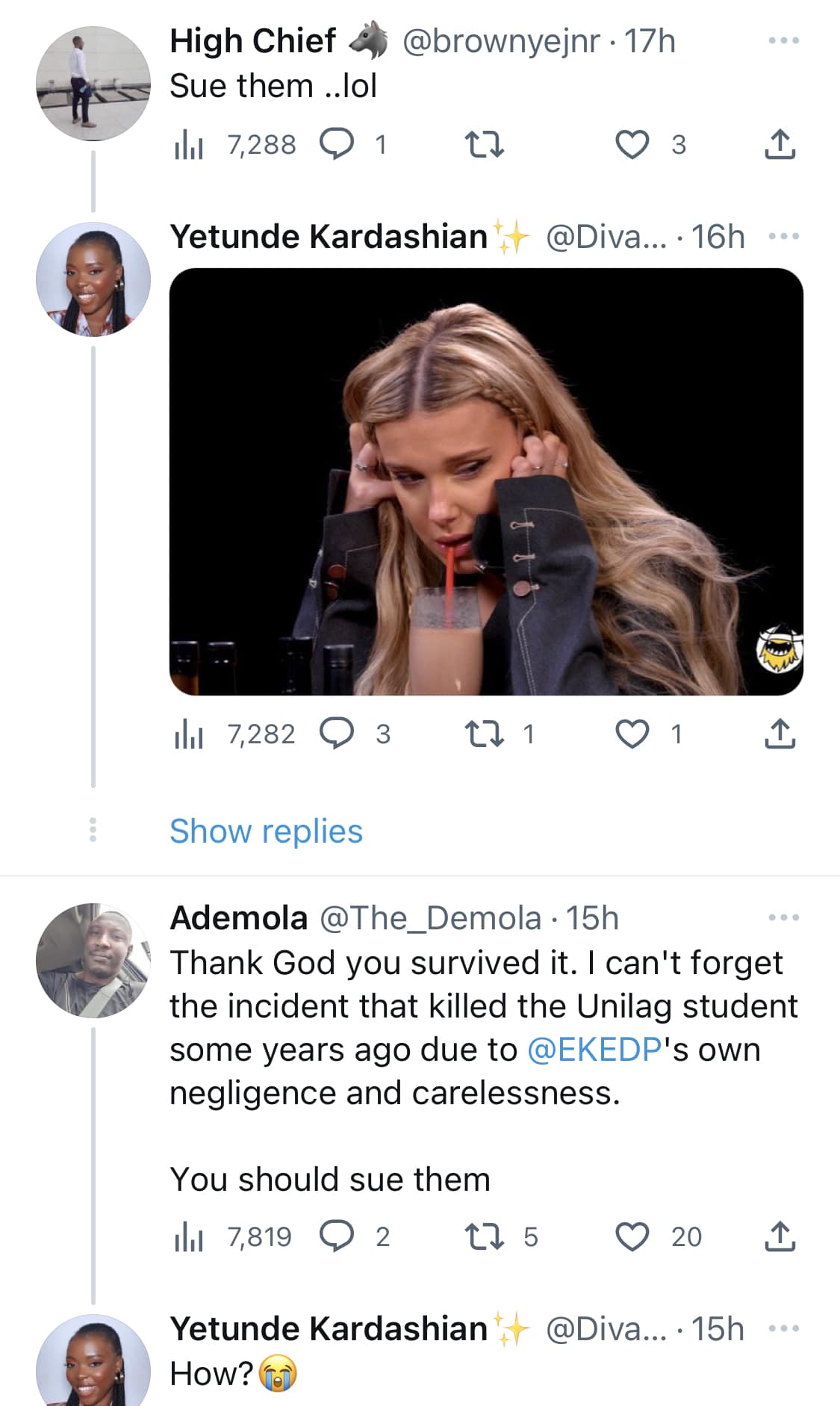Open more options on Yetunde's GIF tweet
This screenshot has height=1406, width=840.
(x=783, y=237)
